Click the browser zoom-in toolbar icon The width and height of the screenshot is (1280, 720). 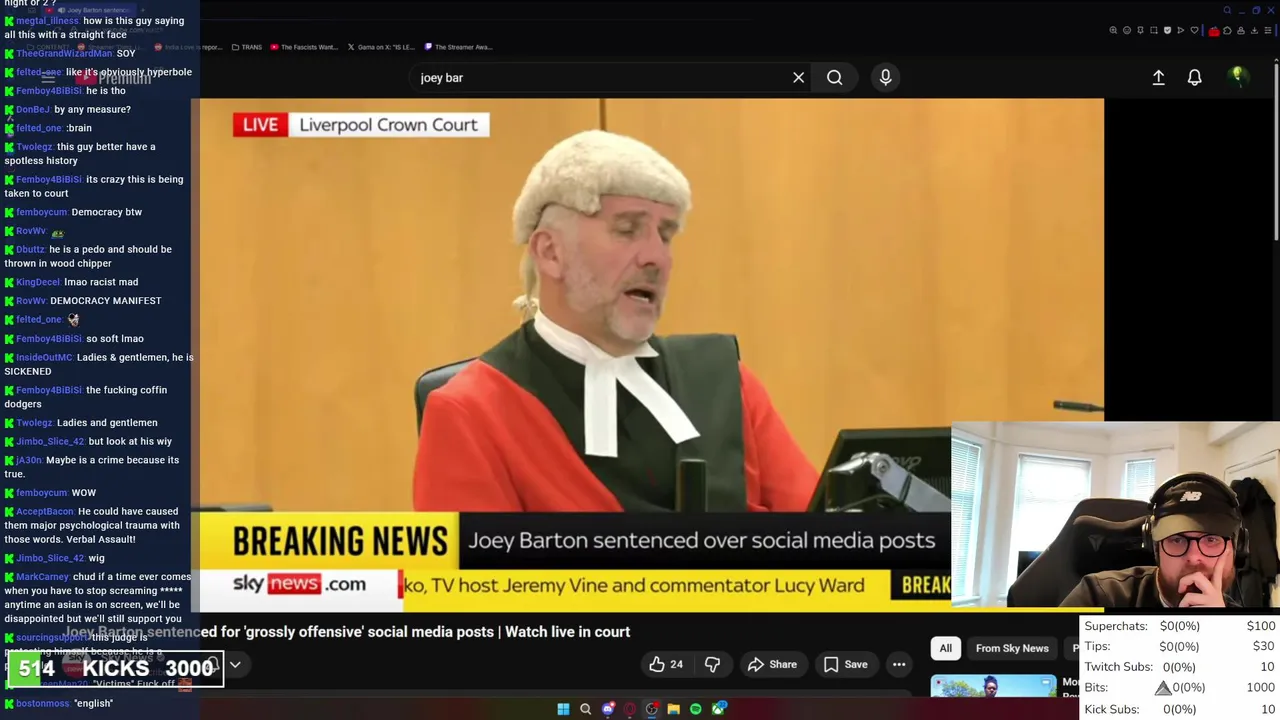point(1113,30)
